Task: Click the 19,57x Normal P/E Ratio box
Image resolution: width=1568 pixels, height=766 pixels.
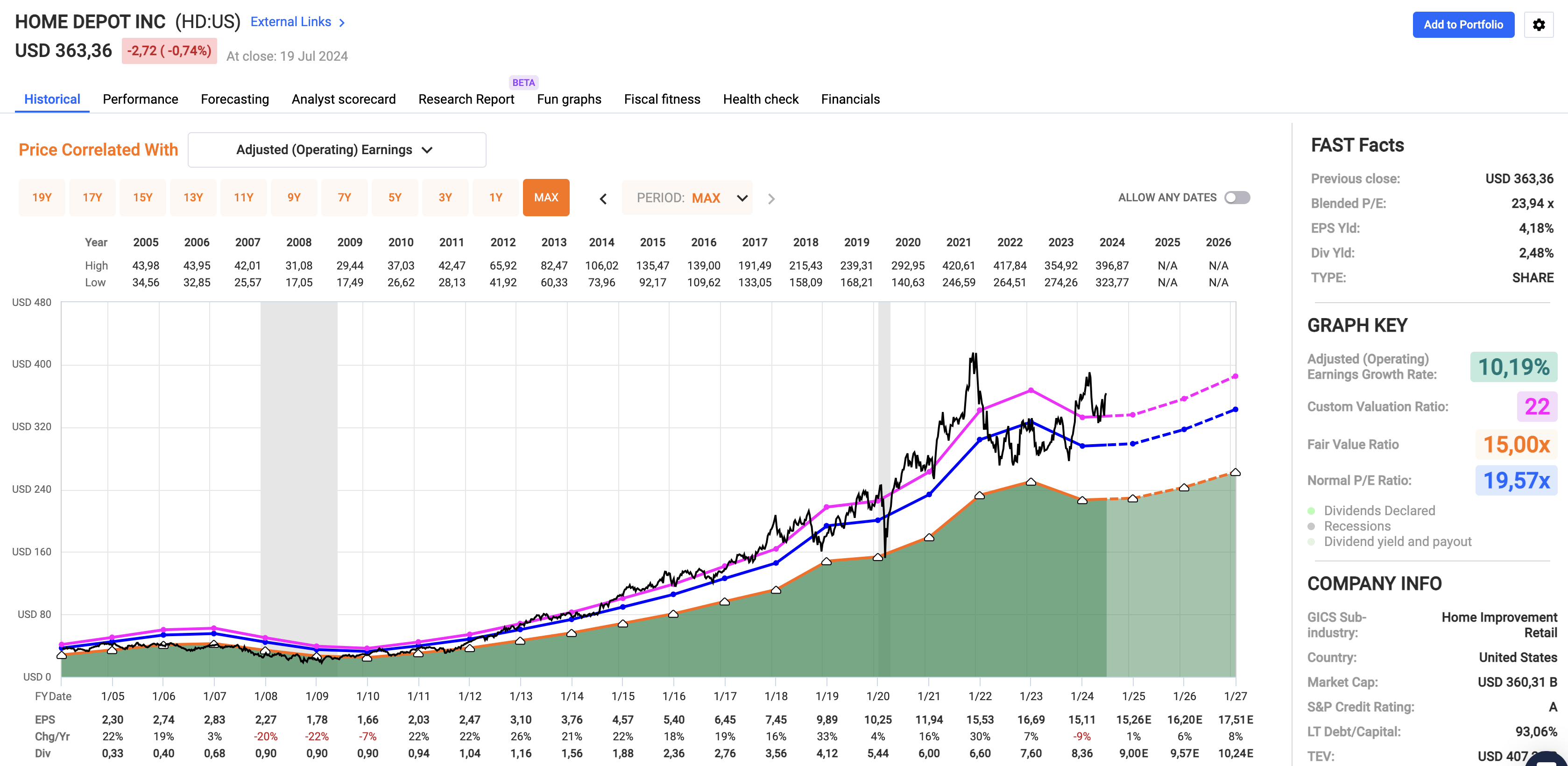Action: pyautogui.click(x=1516, y=481)
